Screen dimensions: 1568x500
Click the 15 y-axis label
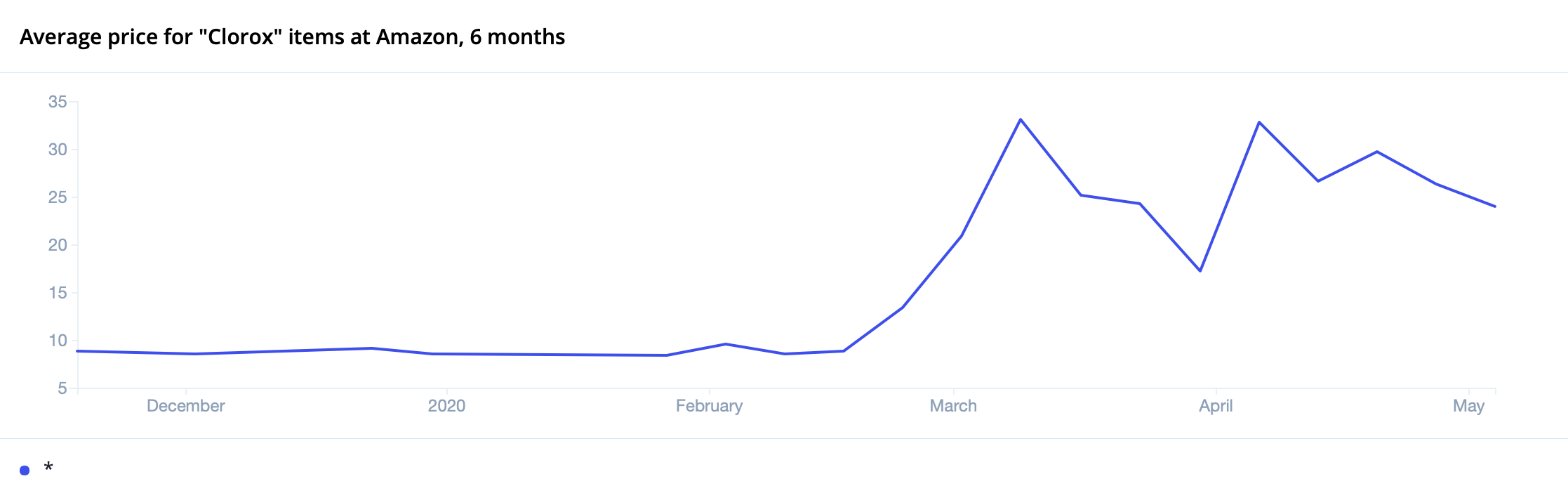58,293
